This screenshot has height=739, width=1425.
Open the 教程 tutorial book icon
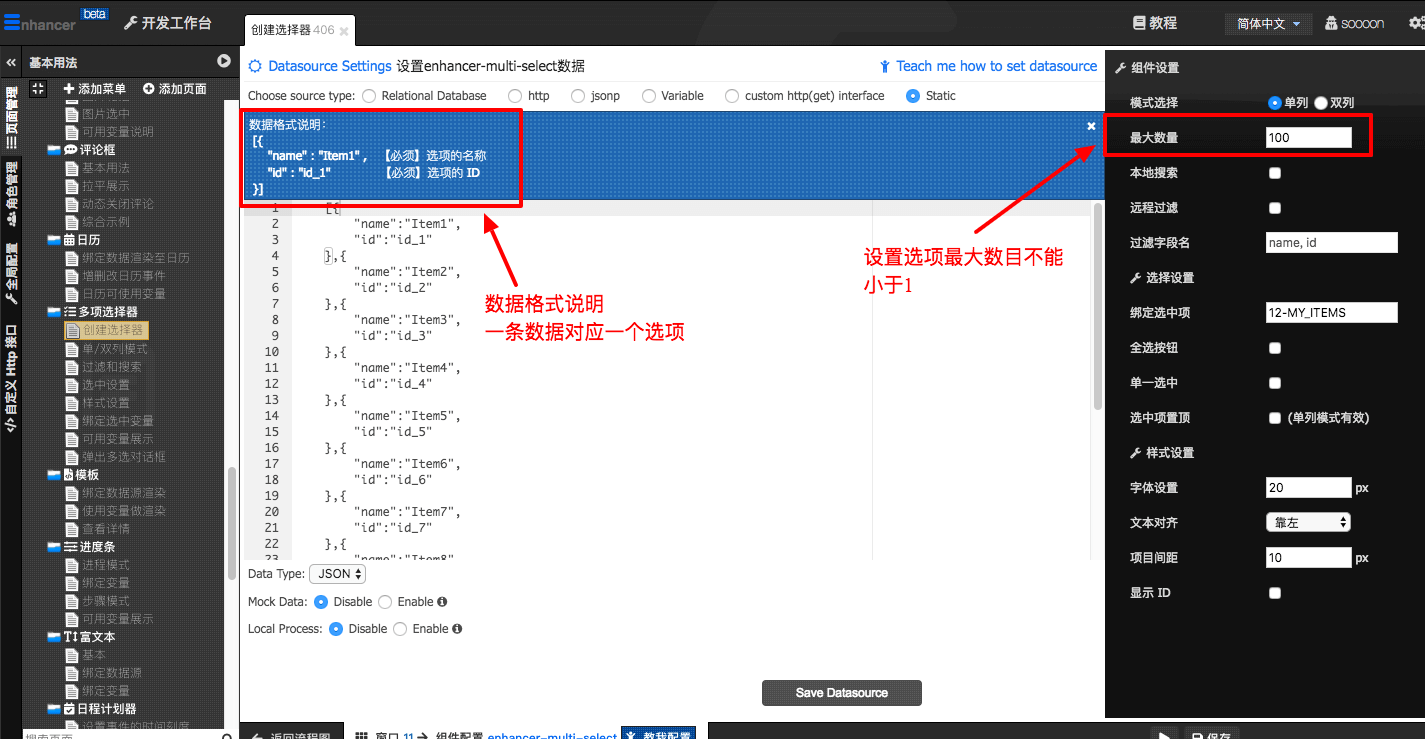click(1139, 23)
